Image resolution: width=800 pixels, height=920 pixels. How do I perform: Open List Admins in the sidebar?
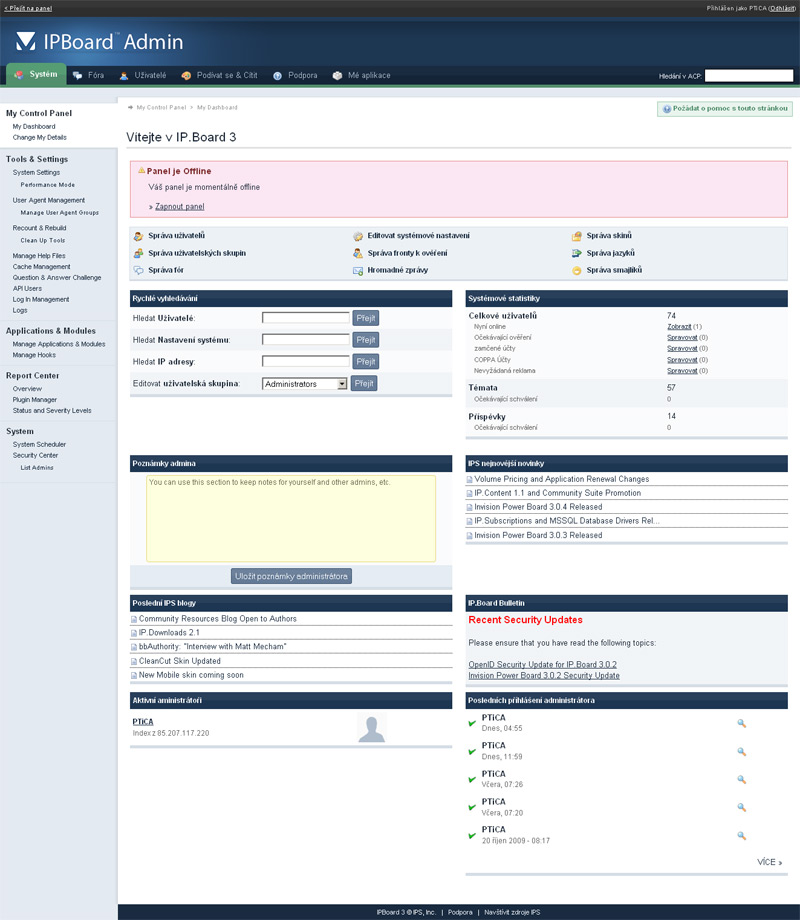coord(37,468)
